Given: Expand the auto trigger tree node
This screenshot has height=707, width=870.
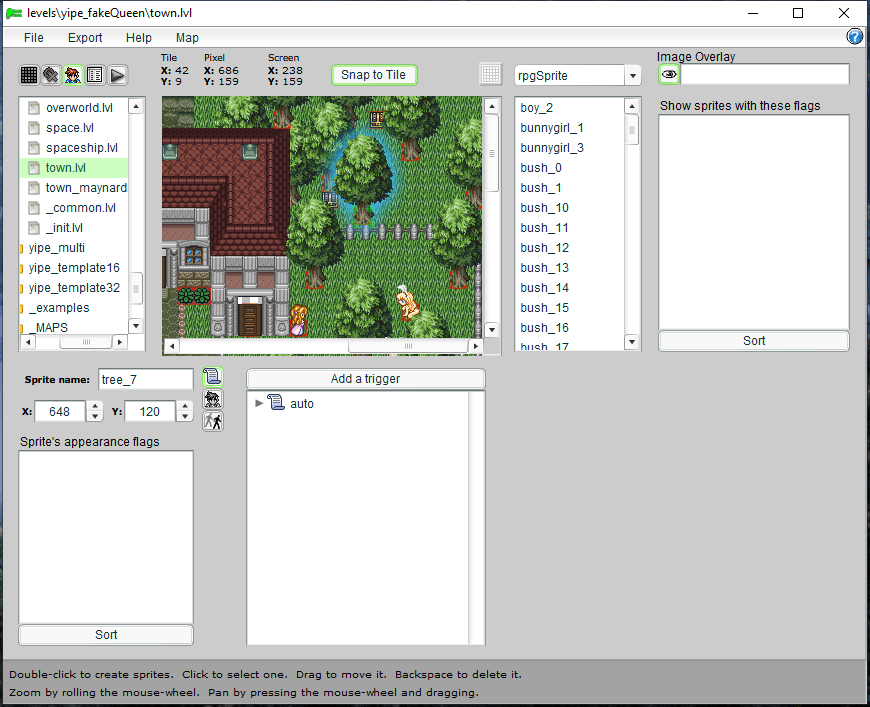Looking at the screenshot, I should tap(260, 404).
